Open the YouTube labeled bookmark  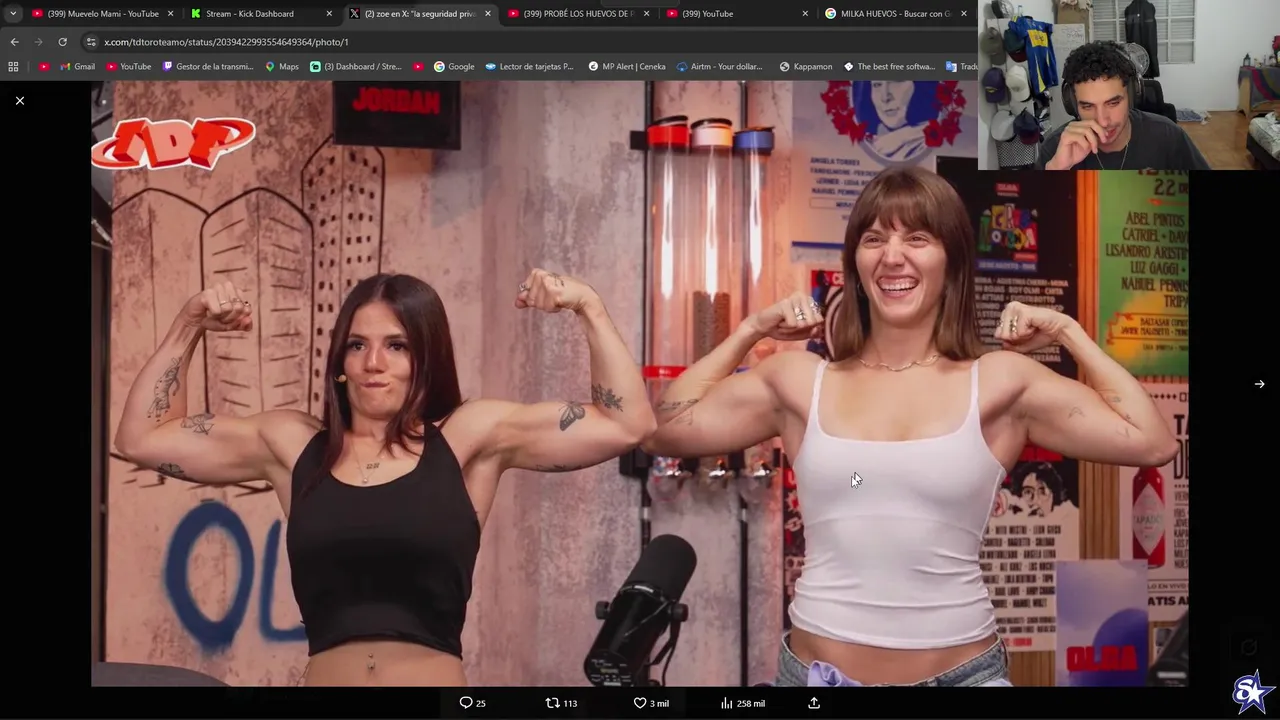click(128, 67)
